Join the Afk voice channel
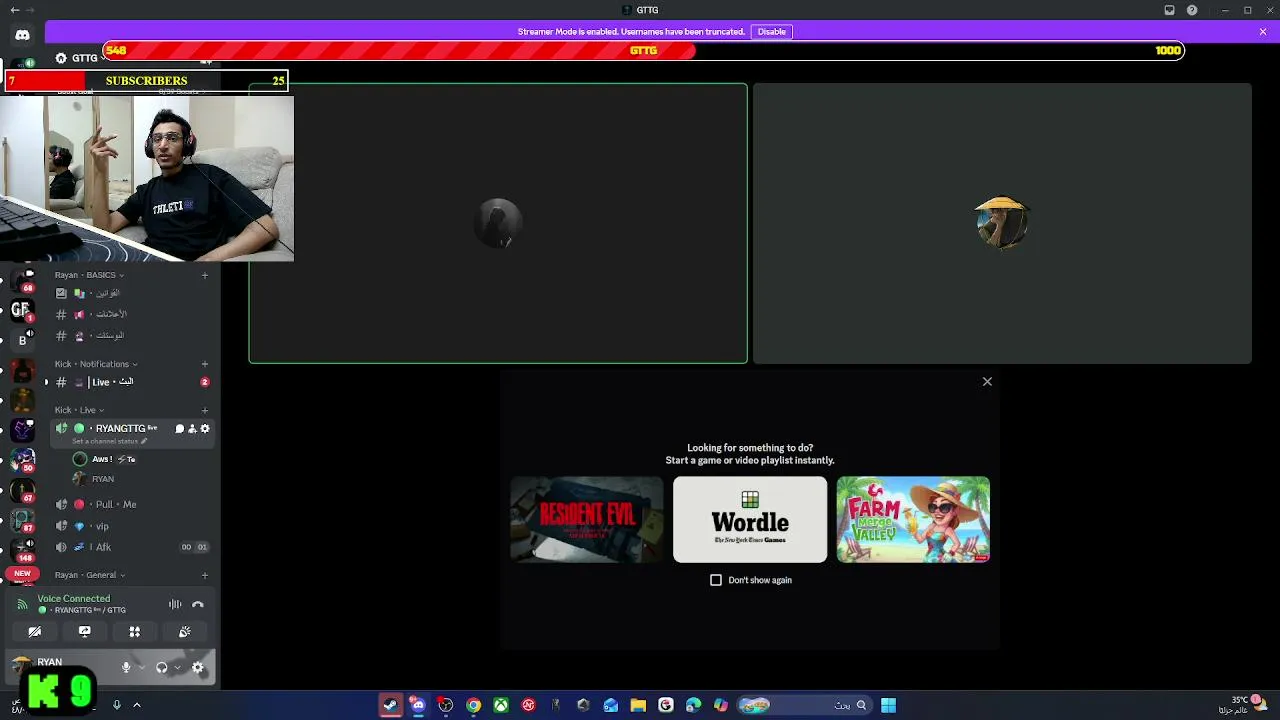This screenshot has width=1280, height=720. click(132, 547)
